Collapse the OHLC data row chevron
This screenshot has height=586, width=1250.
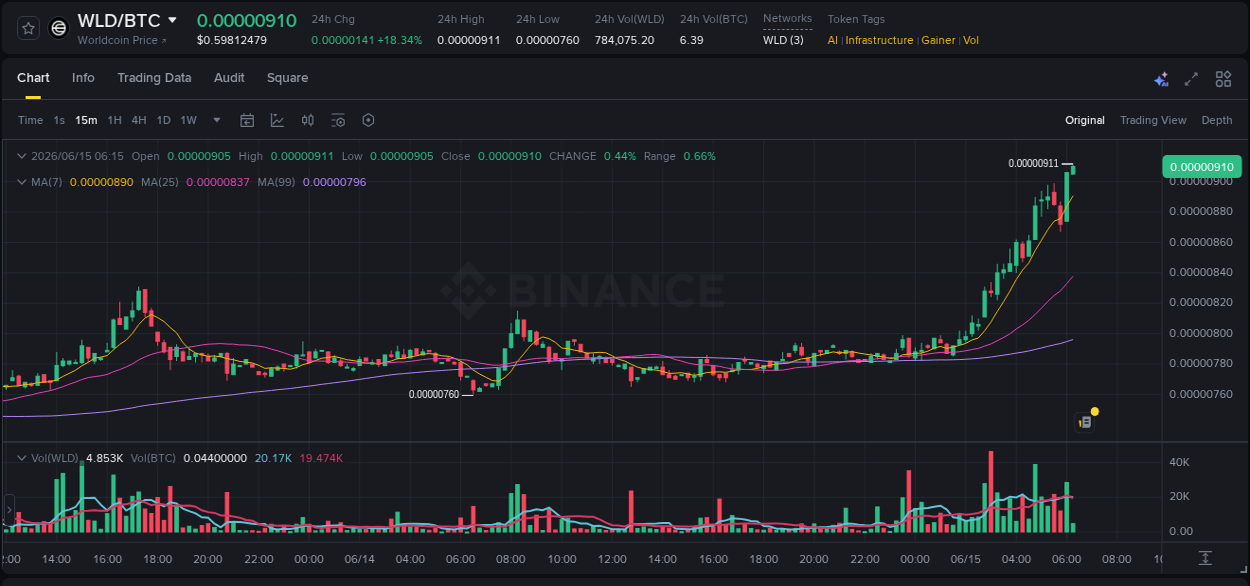22,156
